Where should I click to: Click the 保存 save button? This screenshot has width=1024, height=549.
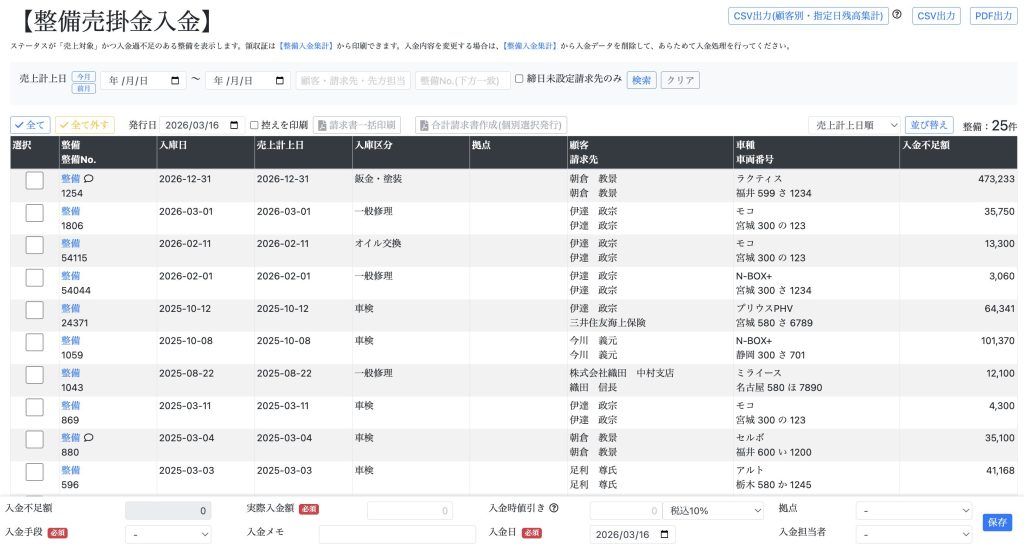(x=997, y=522)
